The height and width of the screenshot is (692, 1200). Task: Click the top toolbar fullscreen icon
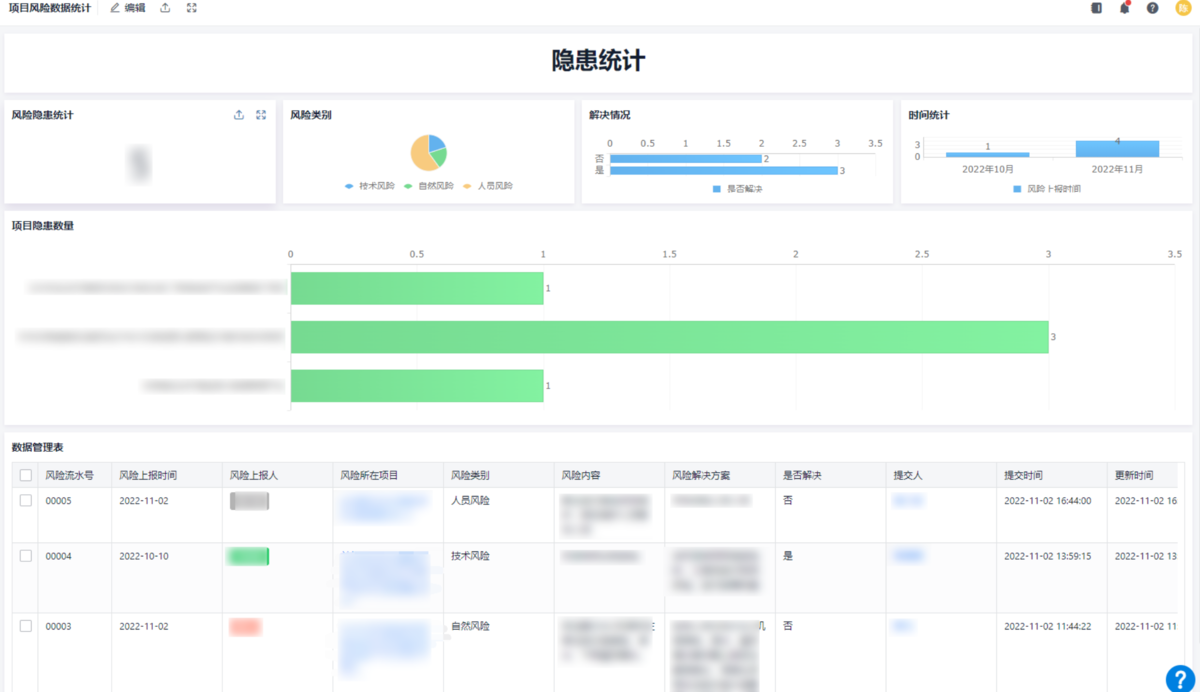(x=191, y=8)
